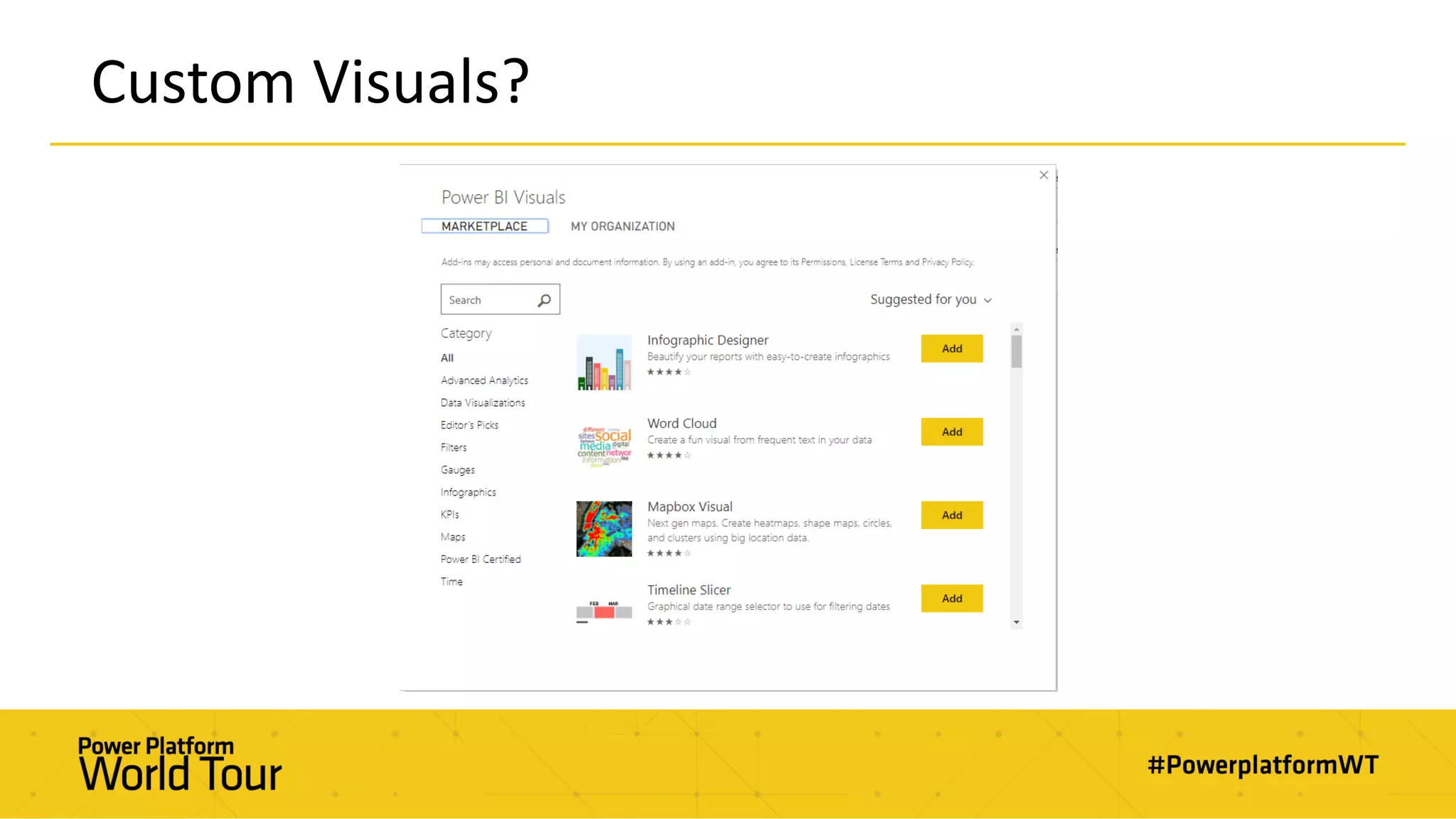Focus the Search input field
This screenshot has height=819, width=1456.
coord(500,299)
